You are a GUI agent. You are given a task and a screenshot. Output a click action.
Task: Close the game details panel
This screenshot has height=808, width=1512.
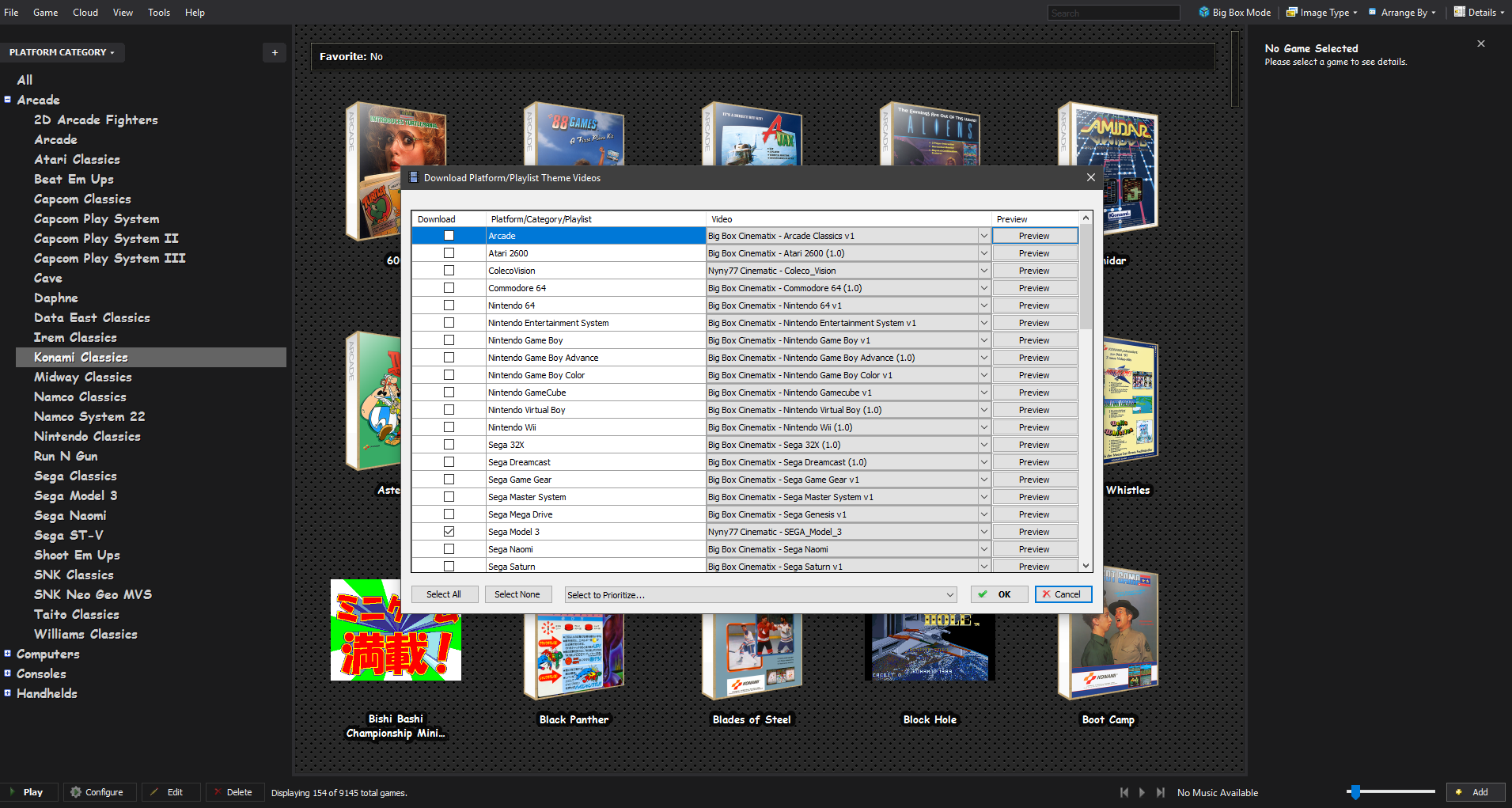pos(1481,44)
